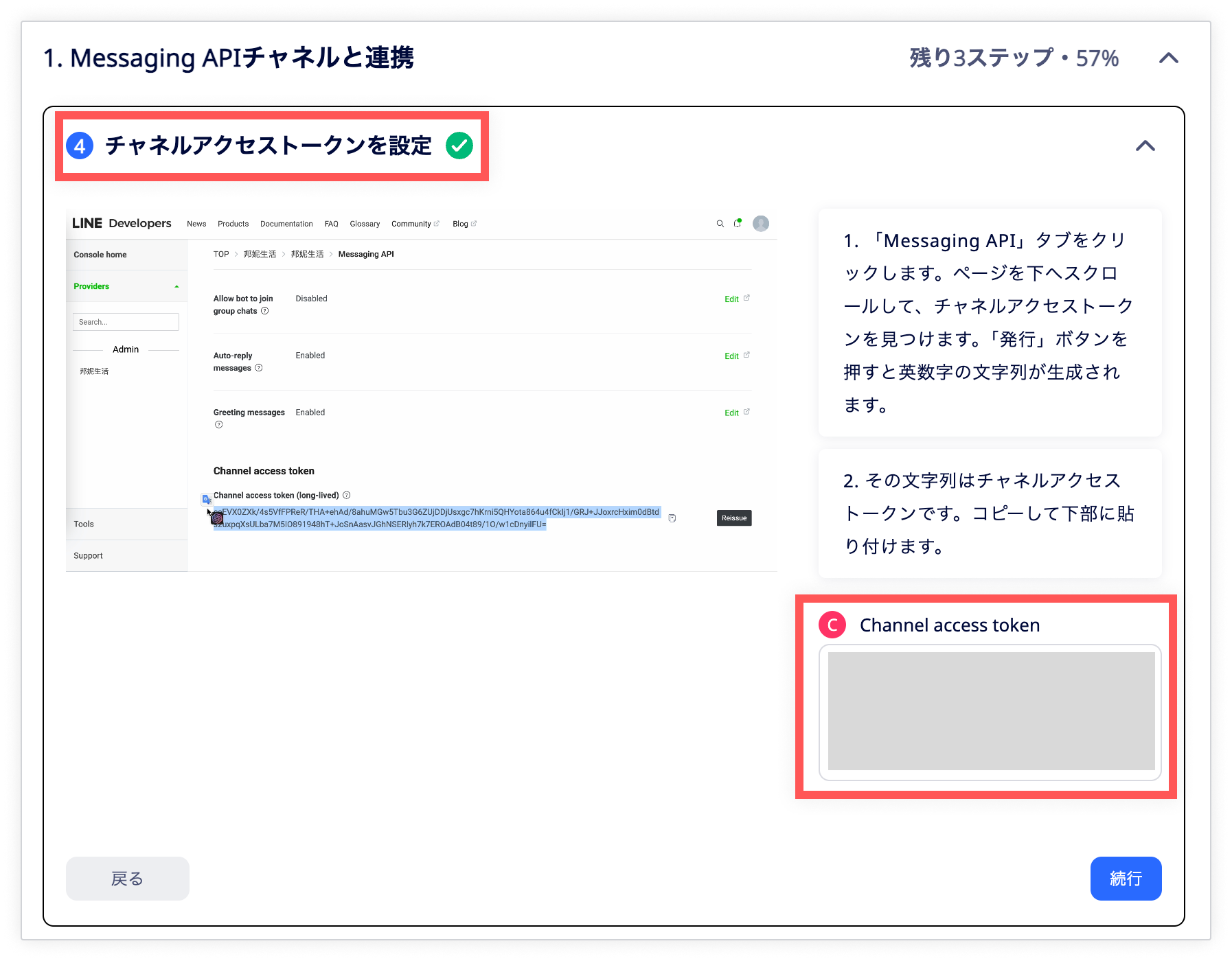Collapse step 4 channel access token panel
Image resolution: width=1232 pixels, height=961 pixels.
click(x=1145, y=146)
